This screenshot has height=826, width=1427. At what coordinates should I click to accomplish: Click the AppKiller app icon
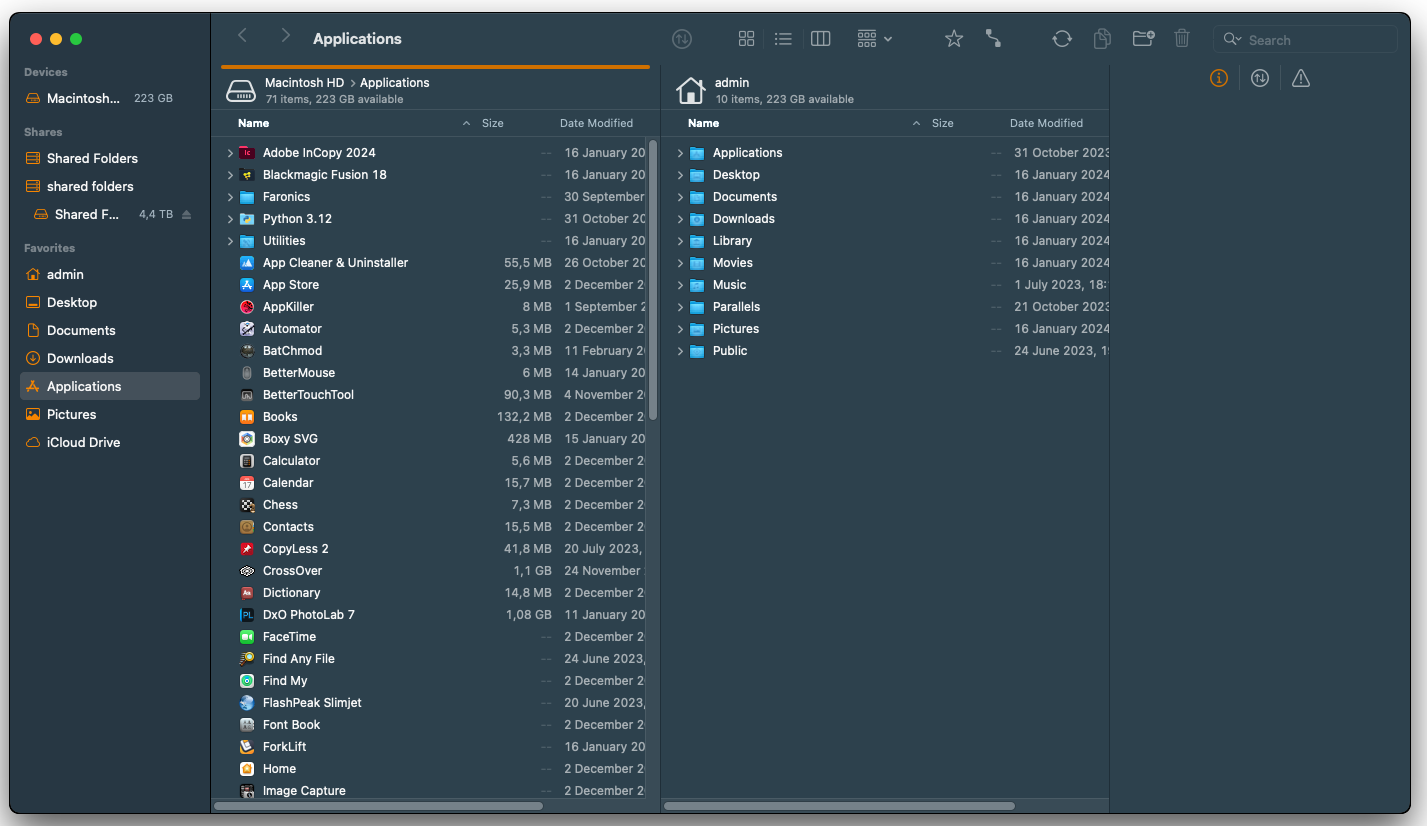[247, 307]
